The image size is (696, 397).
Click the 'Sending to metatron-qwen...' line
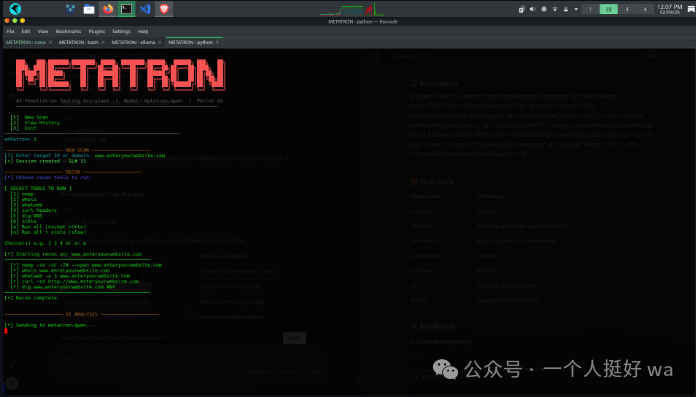pyautogui.click(x=49, y=325)
